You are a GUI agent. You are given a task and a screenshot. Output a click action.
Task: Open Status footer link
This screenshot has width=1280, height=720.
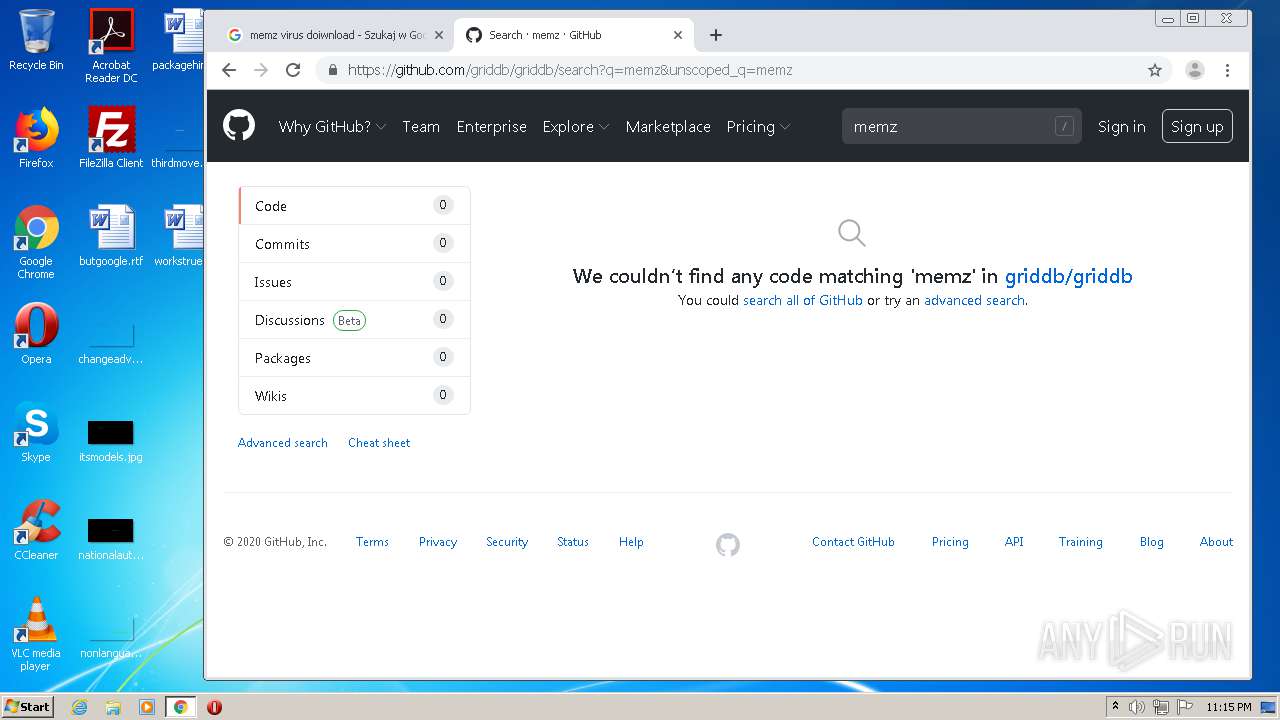click(x=573, y=542)
